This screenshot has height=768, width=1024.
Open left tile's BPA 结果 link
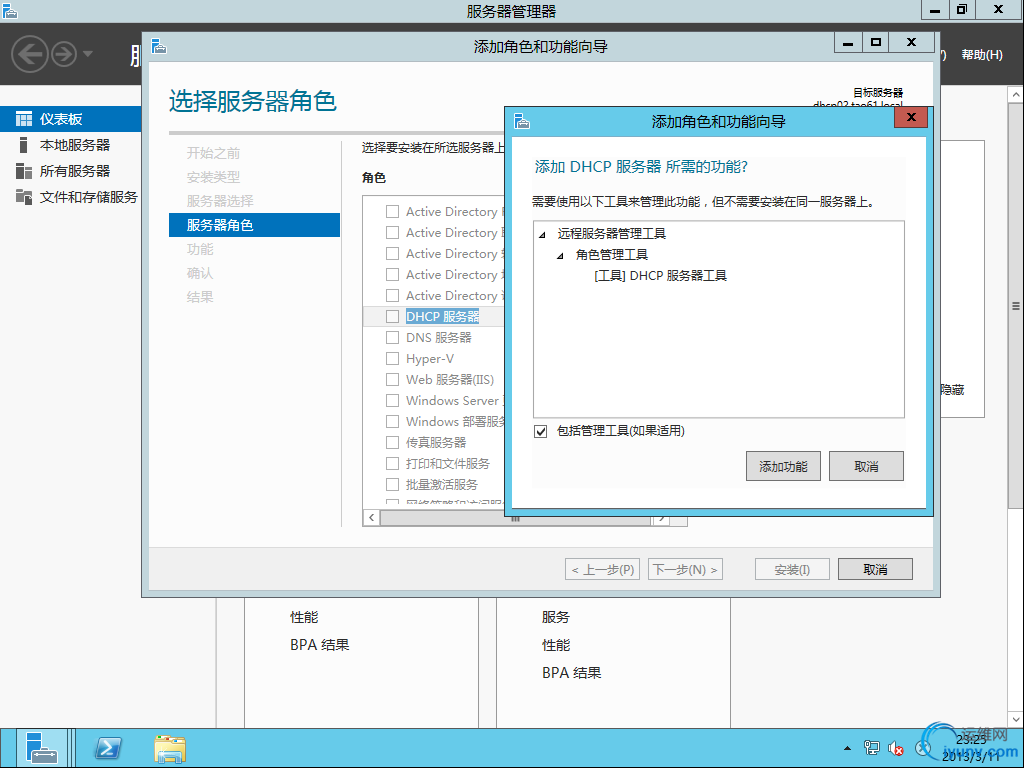click(x=319, y=645)
